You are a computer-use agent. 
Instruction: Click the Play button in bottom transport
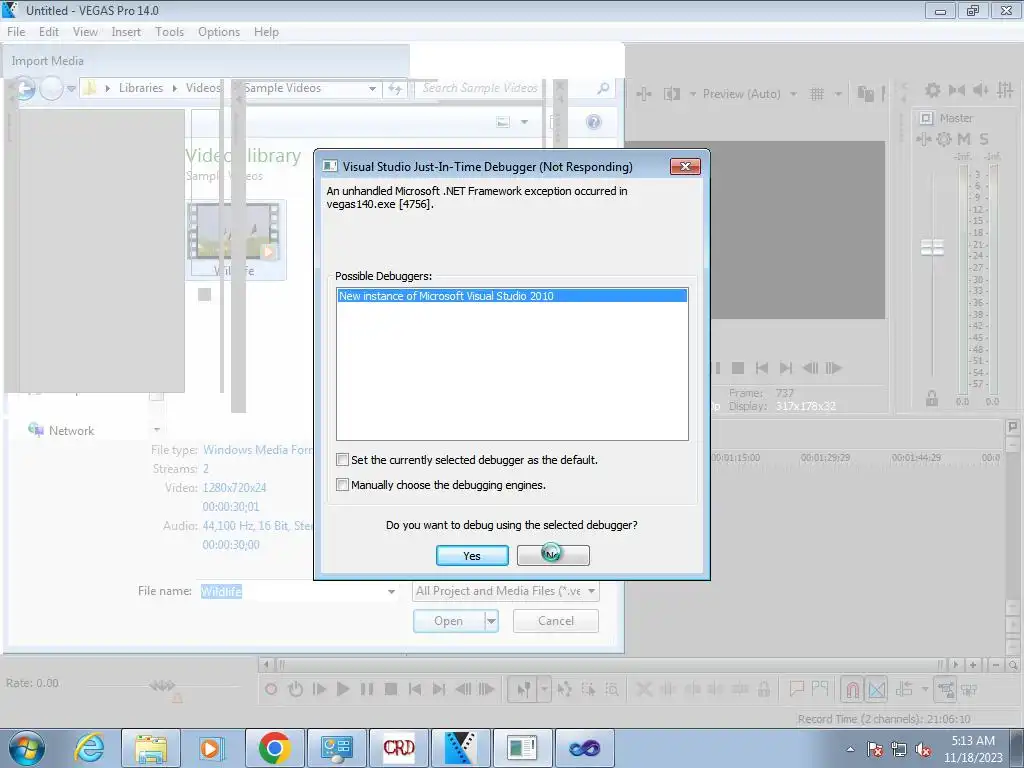coord(343,689)
